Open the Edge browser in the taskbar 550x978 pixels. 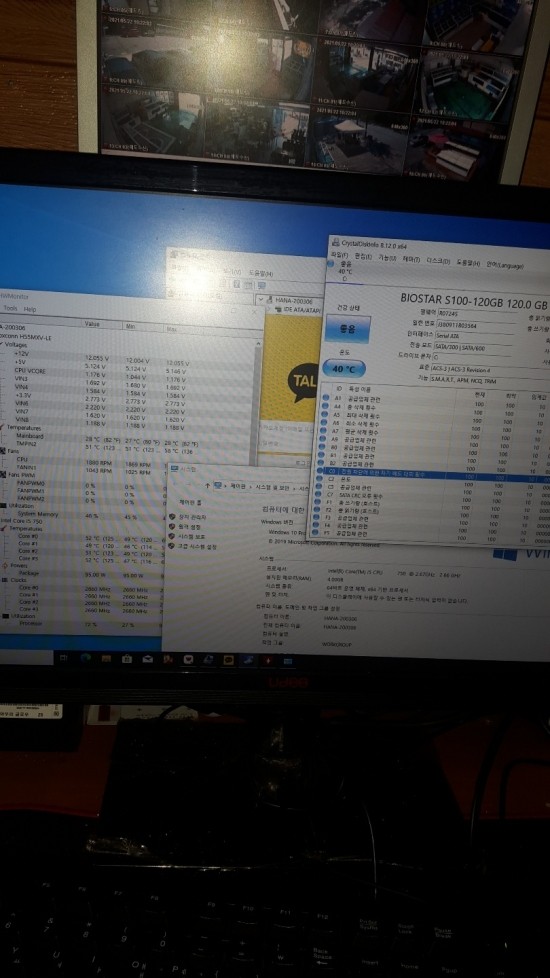[85, 658]
